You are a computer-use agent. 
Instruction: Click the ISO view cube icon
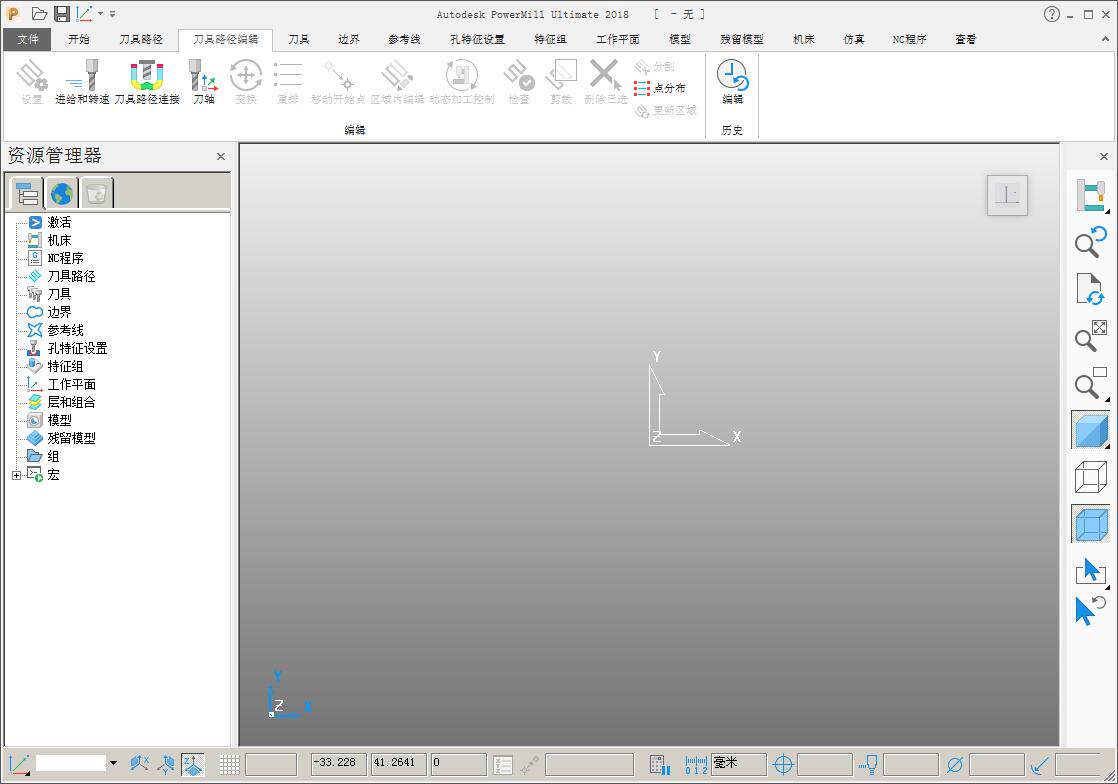tap(1007, 195)
